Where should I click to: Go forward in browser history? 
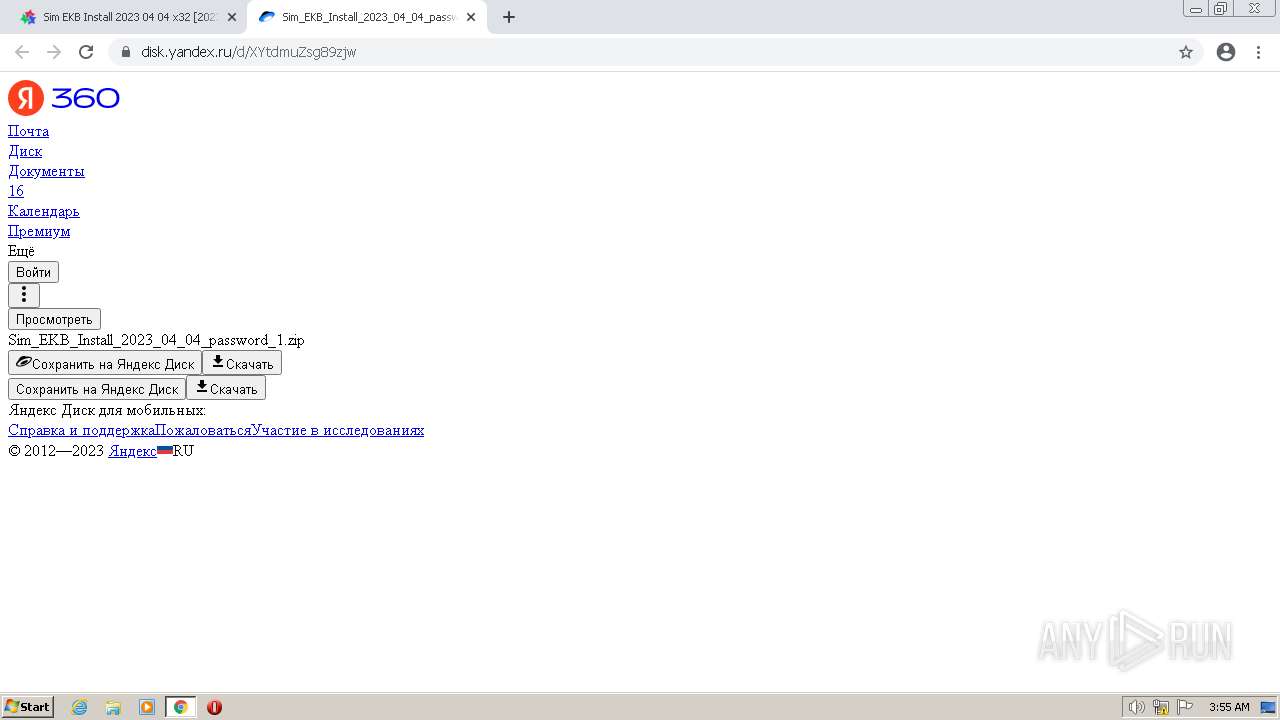pyautogui.click(x=54, y=52)
